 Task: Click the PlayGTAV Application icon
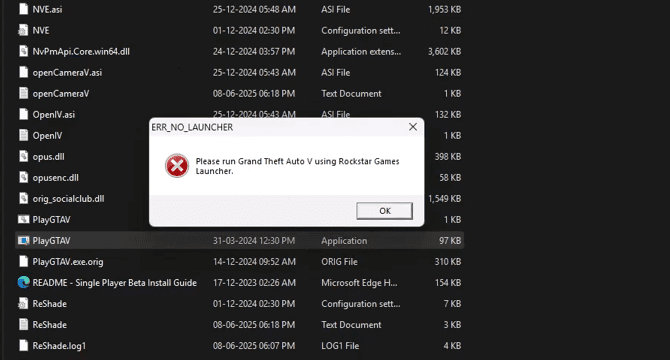[x=24, y=240]
